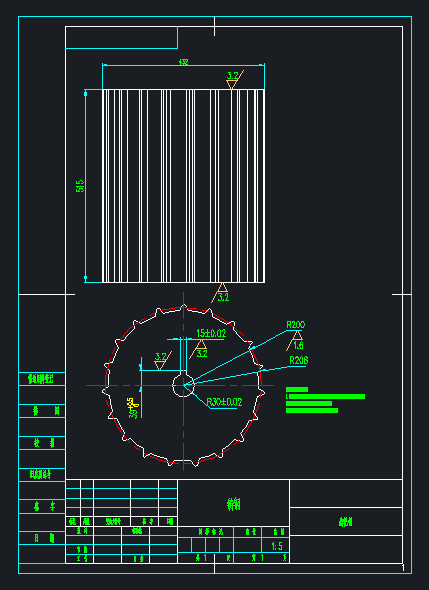Screen dimensions: 429x590
Task: Select the 1.6 roughness value under R200
Action: pyautogui.click(x=298, y=345)
